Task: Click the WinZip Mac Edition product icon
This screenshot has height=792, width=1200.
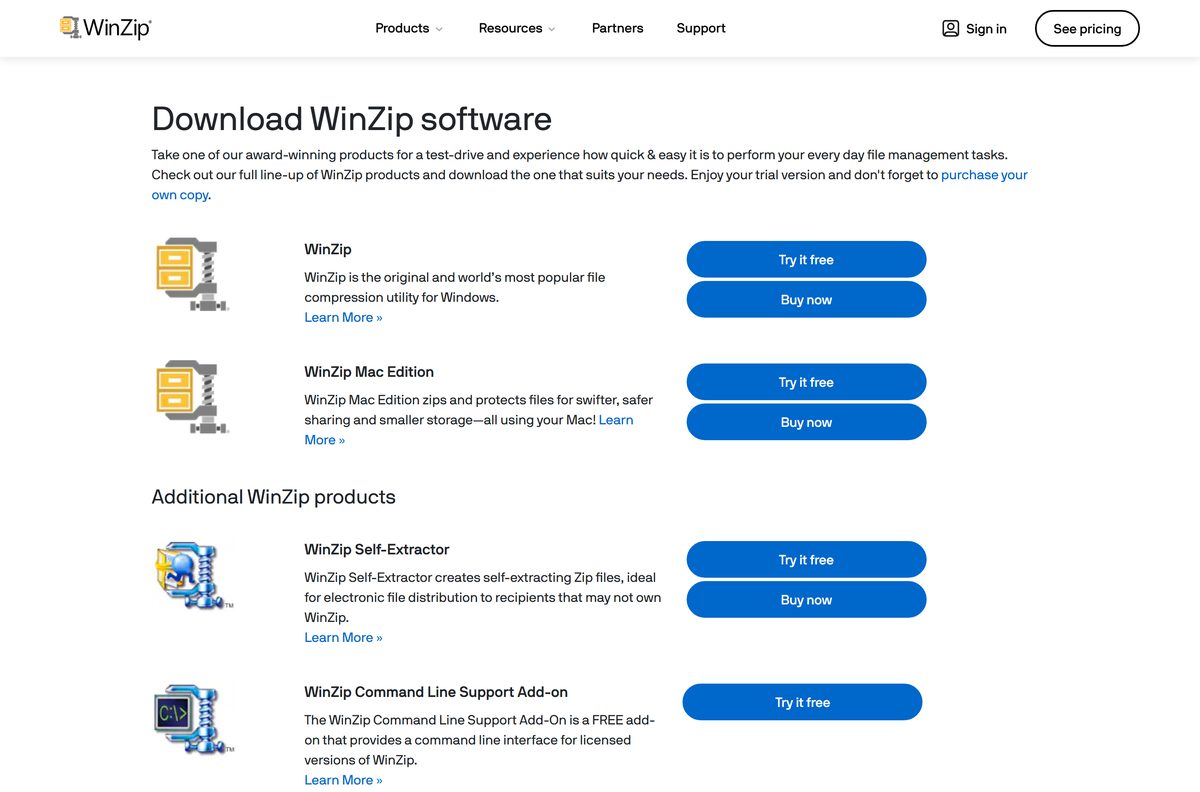Action: (x=193, y=398)
